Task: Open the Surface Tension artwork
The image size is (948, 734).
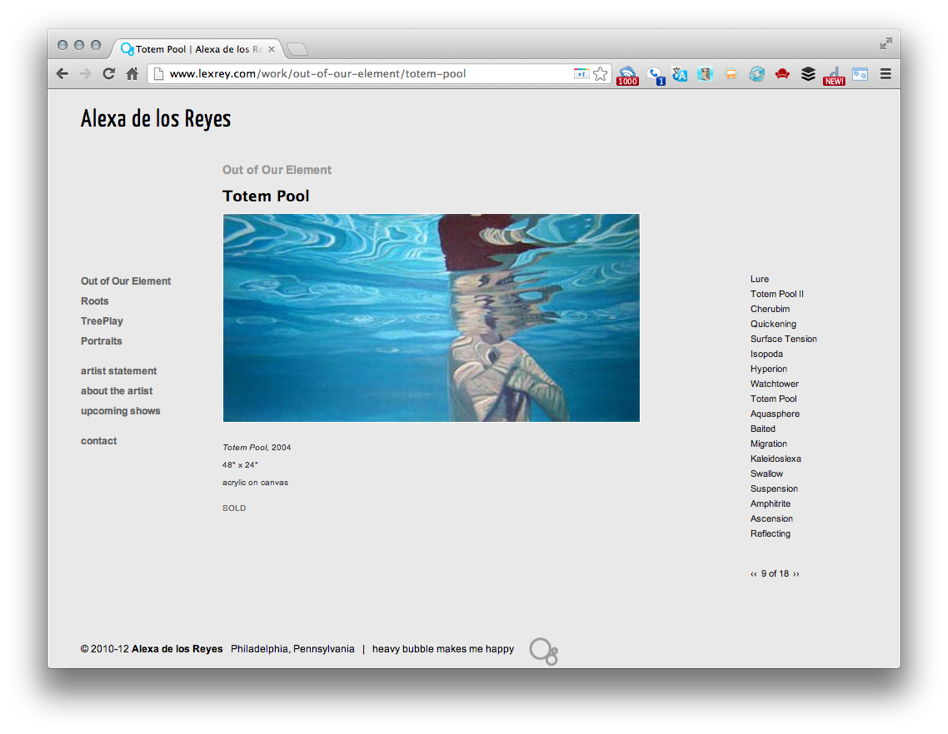Action: tap(784, 339)
